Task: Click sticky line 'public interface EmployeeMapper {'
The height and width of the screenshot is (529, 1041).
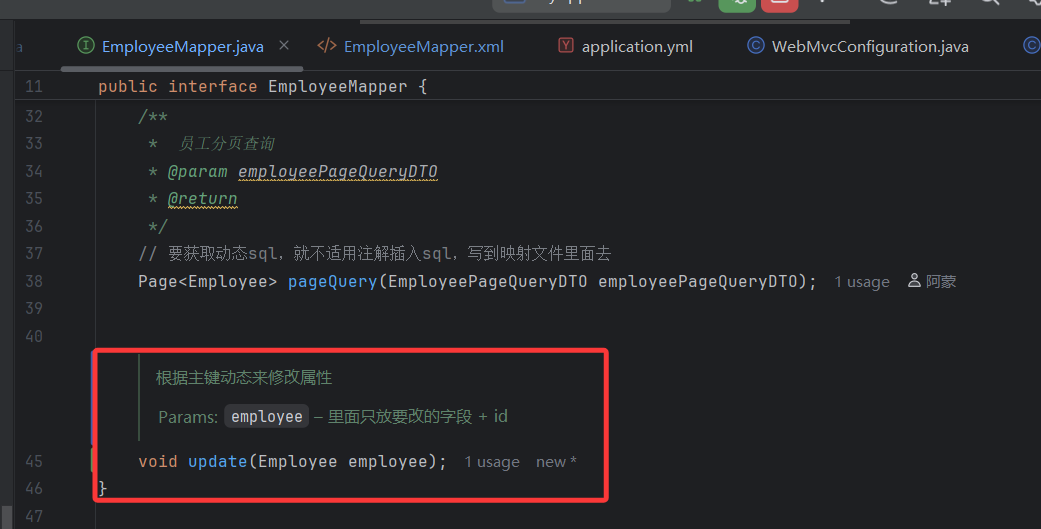Action: click(262, 86)
